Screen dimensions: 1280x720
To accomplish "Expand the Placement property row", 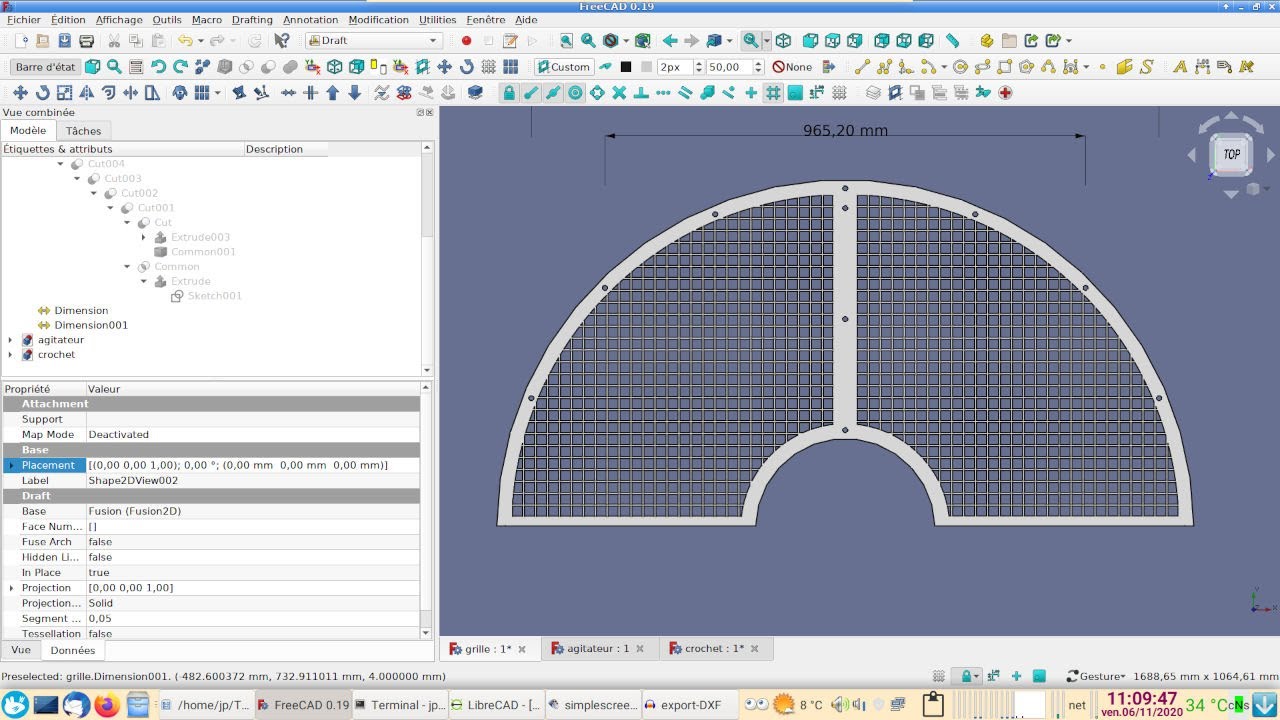I will pos(12,465).
